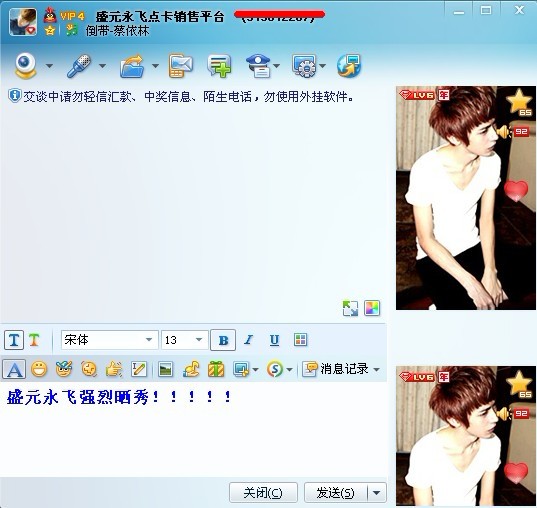
Task: Open the report/police hat icon
Action: pyautogui.click(x=258, y=66)
